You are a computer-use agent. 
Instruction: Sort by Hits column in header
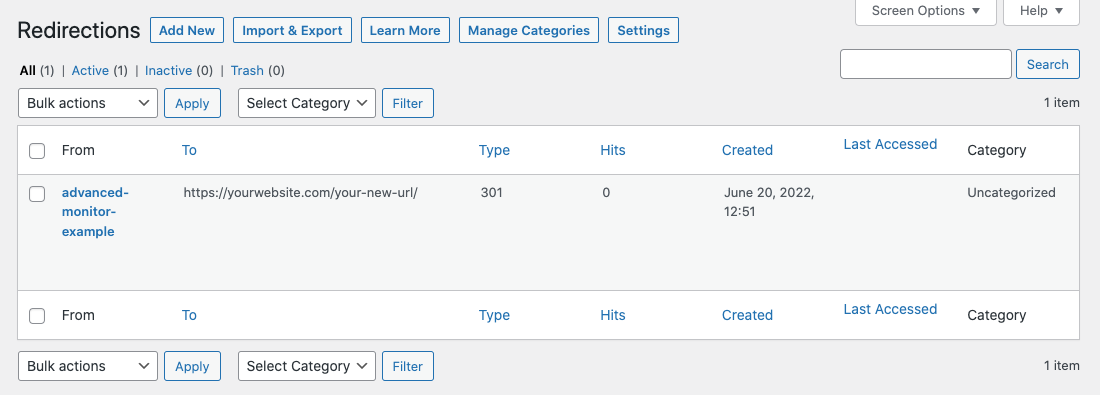pos(612,150)
